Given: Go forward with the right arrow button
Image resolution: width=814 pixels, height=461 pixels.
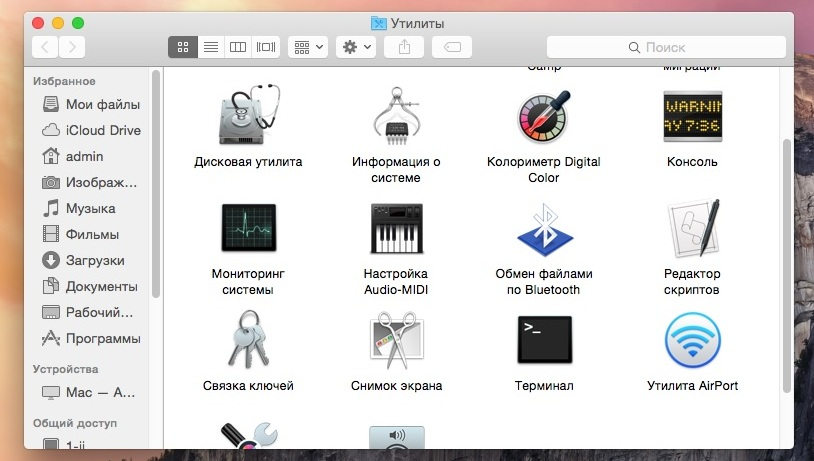Looking at the screenshot, I should pyautogui.click(x=72, y=47).
